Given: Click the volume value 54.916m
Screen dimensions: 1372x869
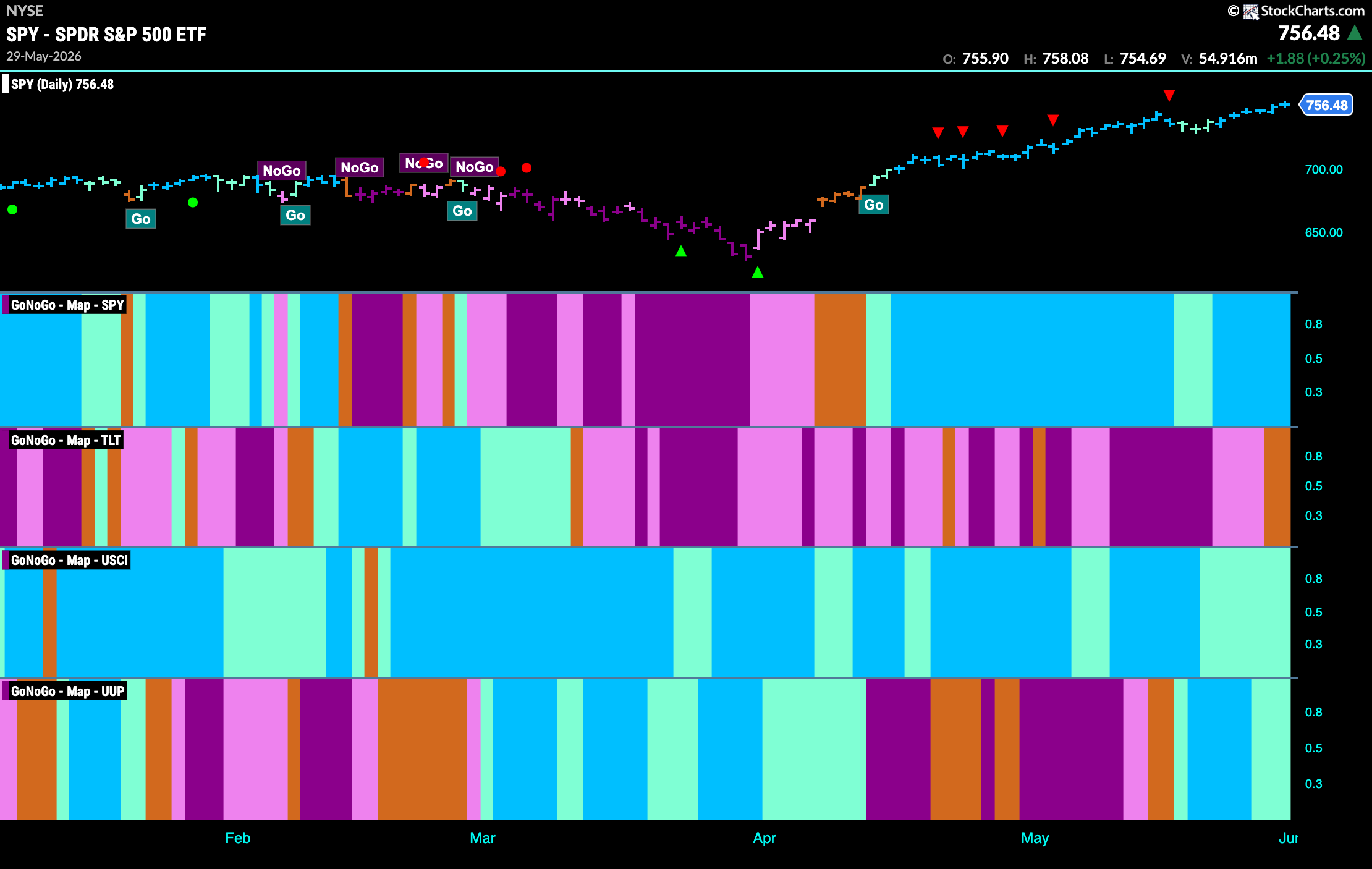Looking at the screenshot, I should click(1228, 59).
